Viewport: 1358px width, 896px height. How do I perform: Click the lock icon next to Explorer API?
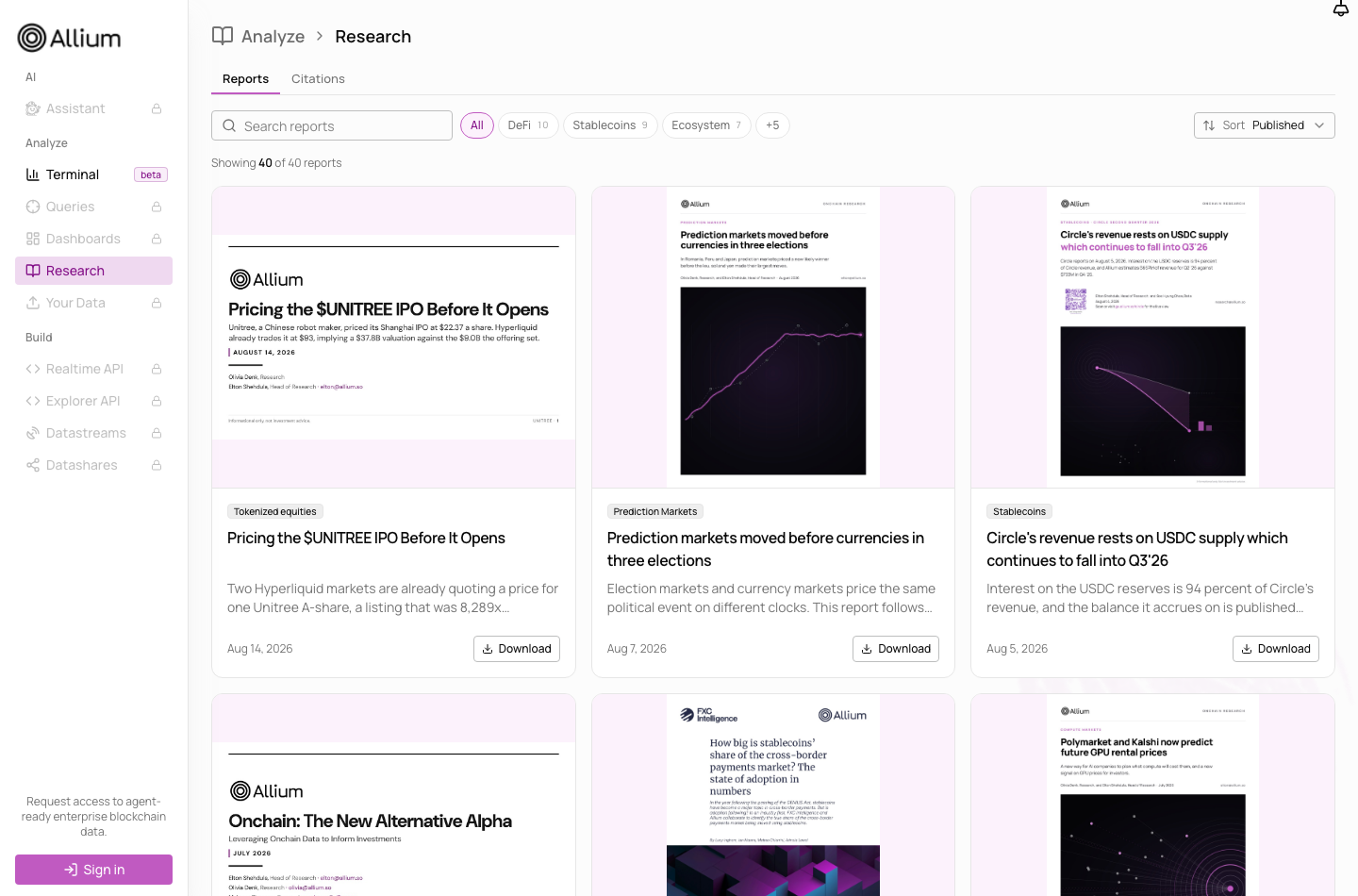coord(157,401)
